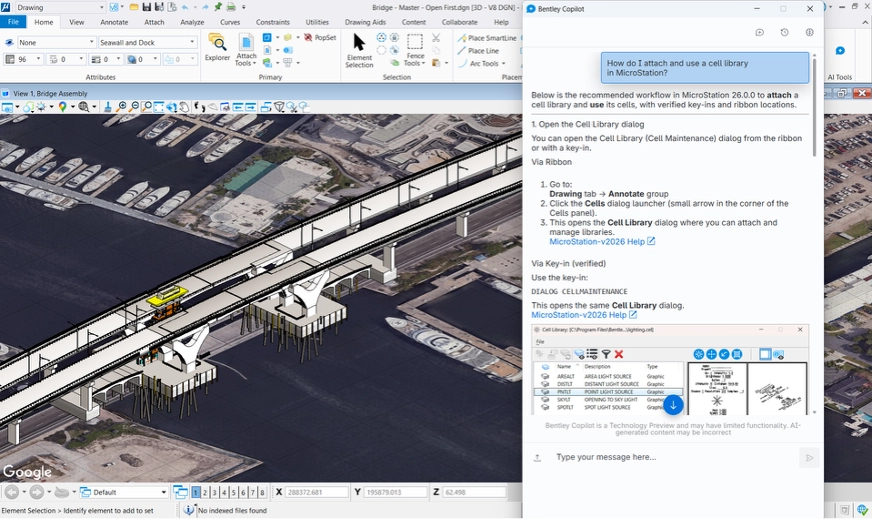Screen dimensions: 875x520
Task: Switch to the Analyze ribbon tab
Action: [x=192, y=22]
